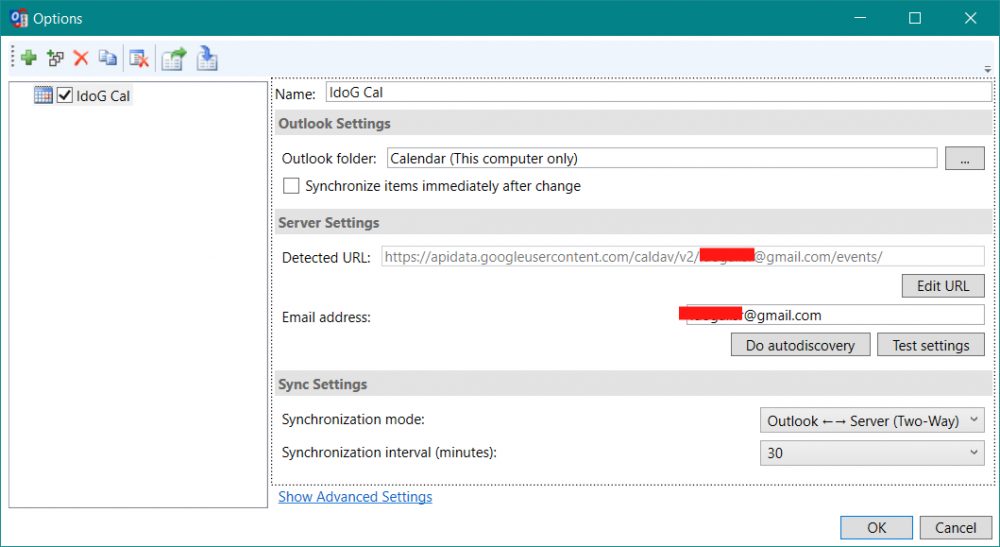Copy the selected profile
This screenshot has width=1000, height=547.
point(108,58)
